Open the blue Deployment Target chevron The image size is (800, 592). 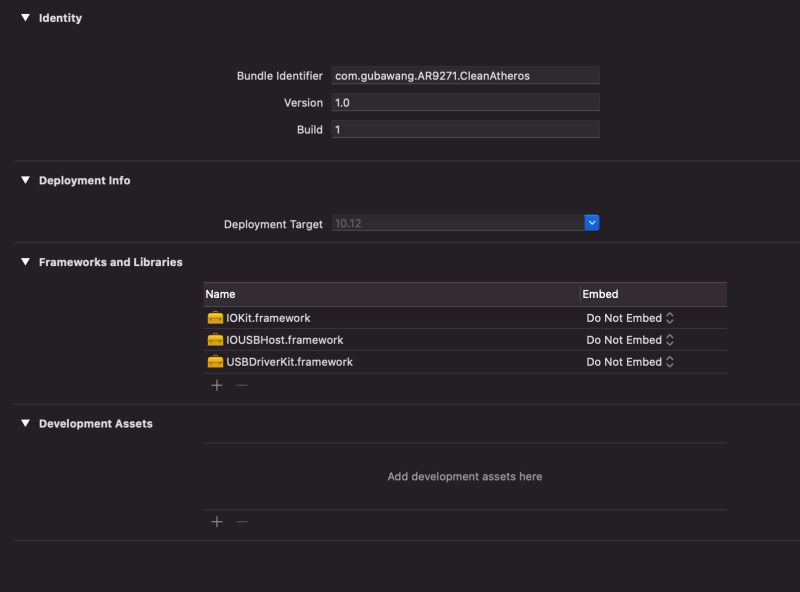[590, 222]
